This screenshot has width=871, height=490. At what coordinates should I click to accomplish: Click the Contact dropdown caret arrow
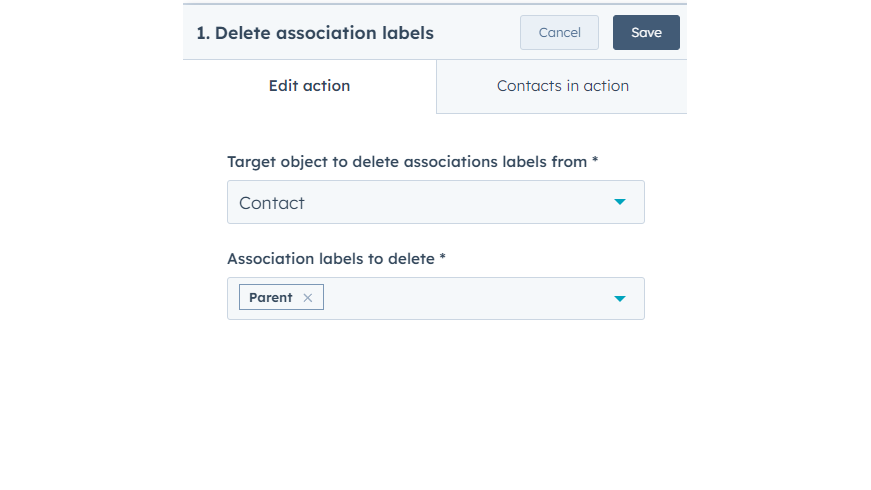pyautogui.click(x=620, y=202)
